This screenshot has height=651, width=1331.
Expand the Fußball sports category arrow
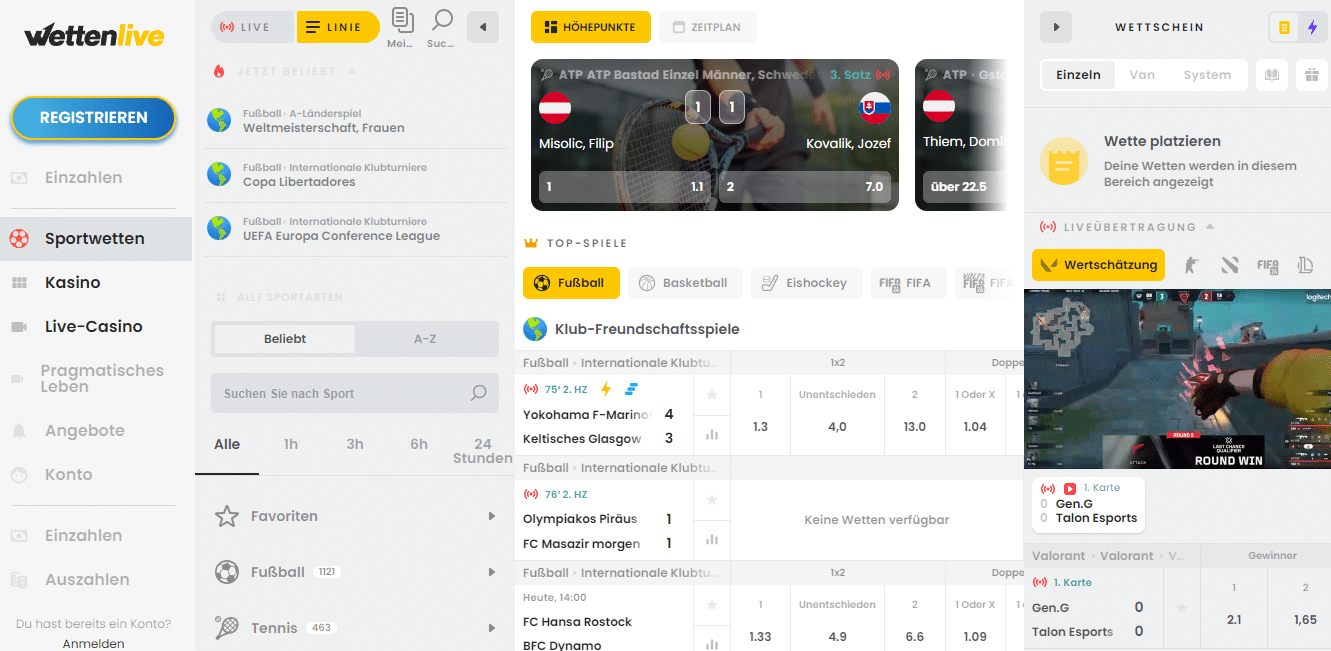pos(492,572)
